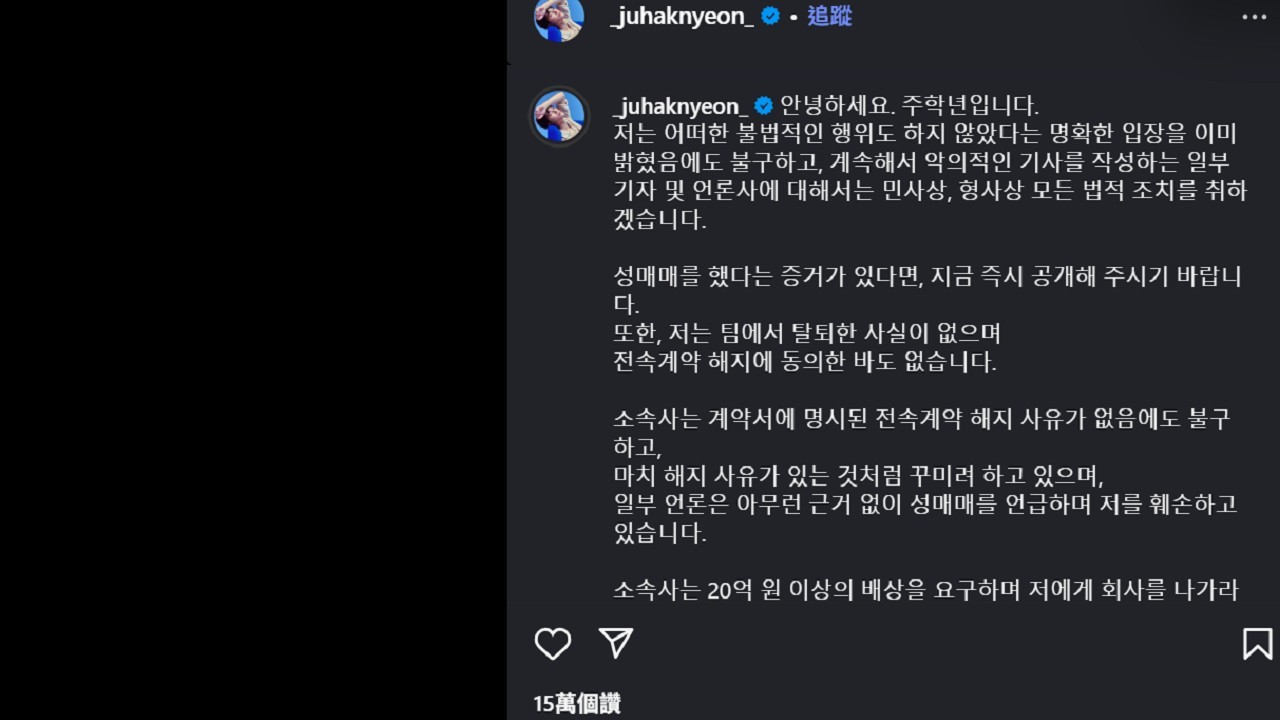The image size is (1280, 720).
Task: Click the line 전속계약 해지에 동의한 바도 없습니다
Action: (805, 362)
